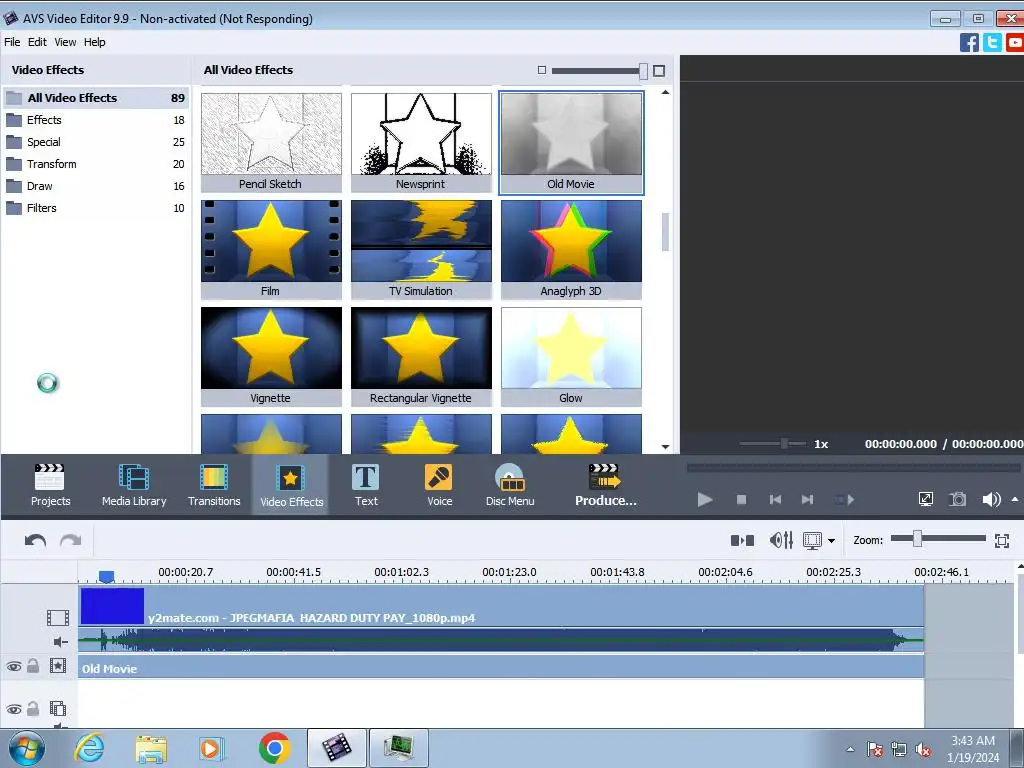The width and height of the screenshot is (1024, 768).
Task: Open the Projects section
Action: coord(50,485)
